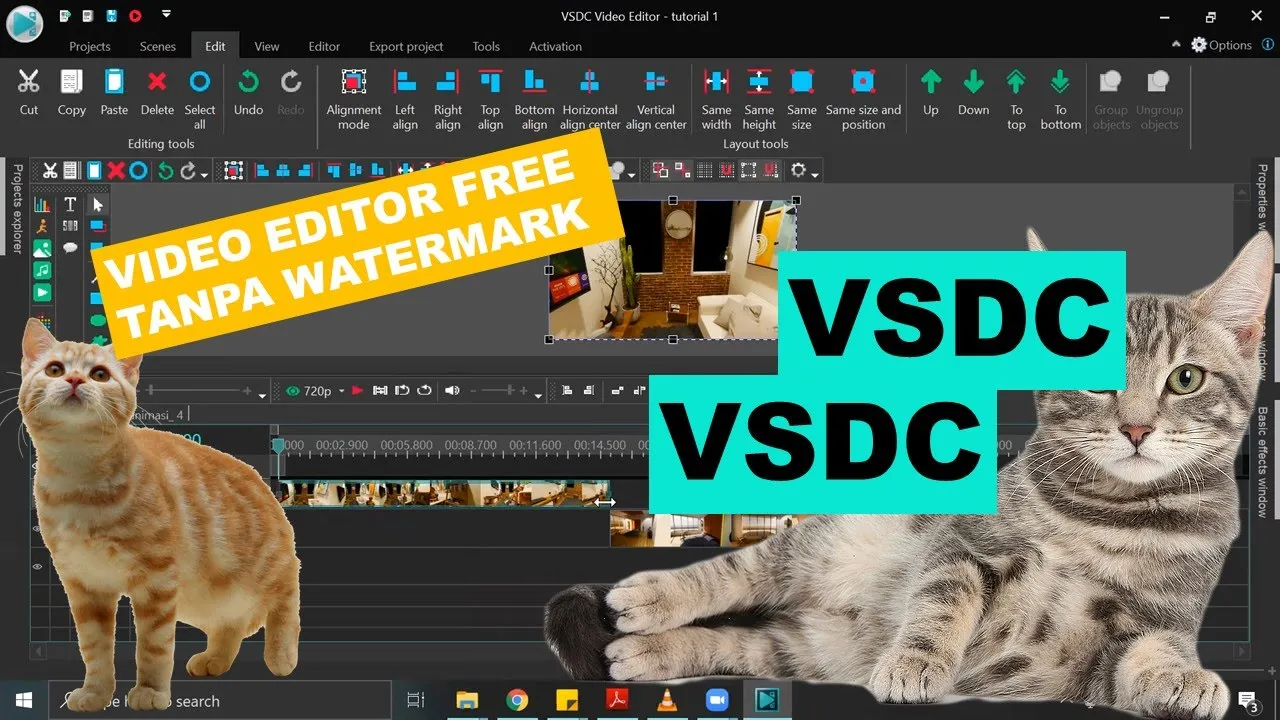The height and width of the screenshot is (720, 1280).
Task: Add an Animation object (running figure)
Action: 42,226
